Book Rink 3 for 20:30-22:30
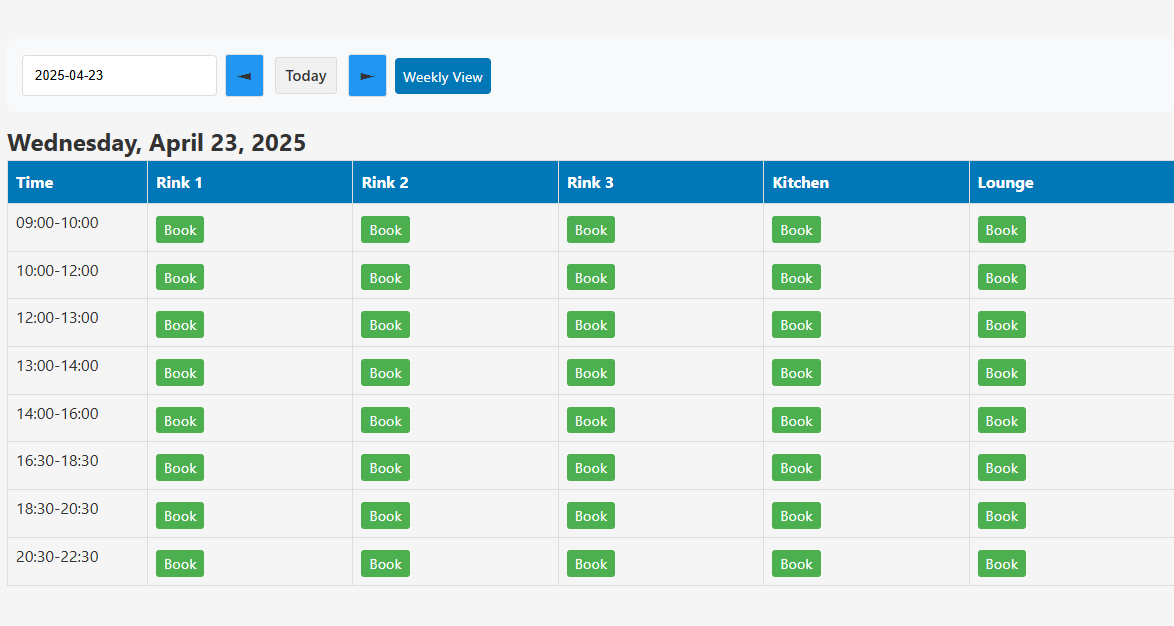The width and height of the screenshot is (1174, 626). [x=591, y=563]
